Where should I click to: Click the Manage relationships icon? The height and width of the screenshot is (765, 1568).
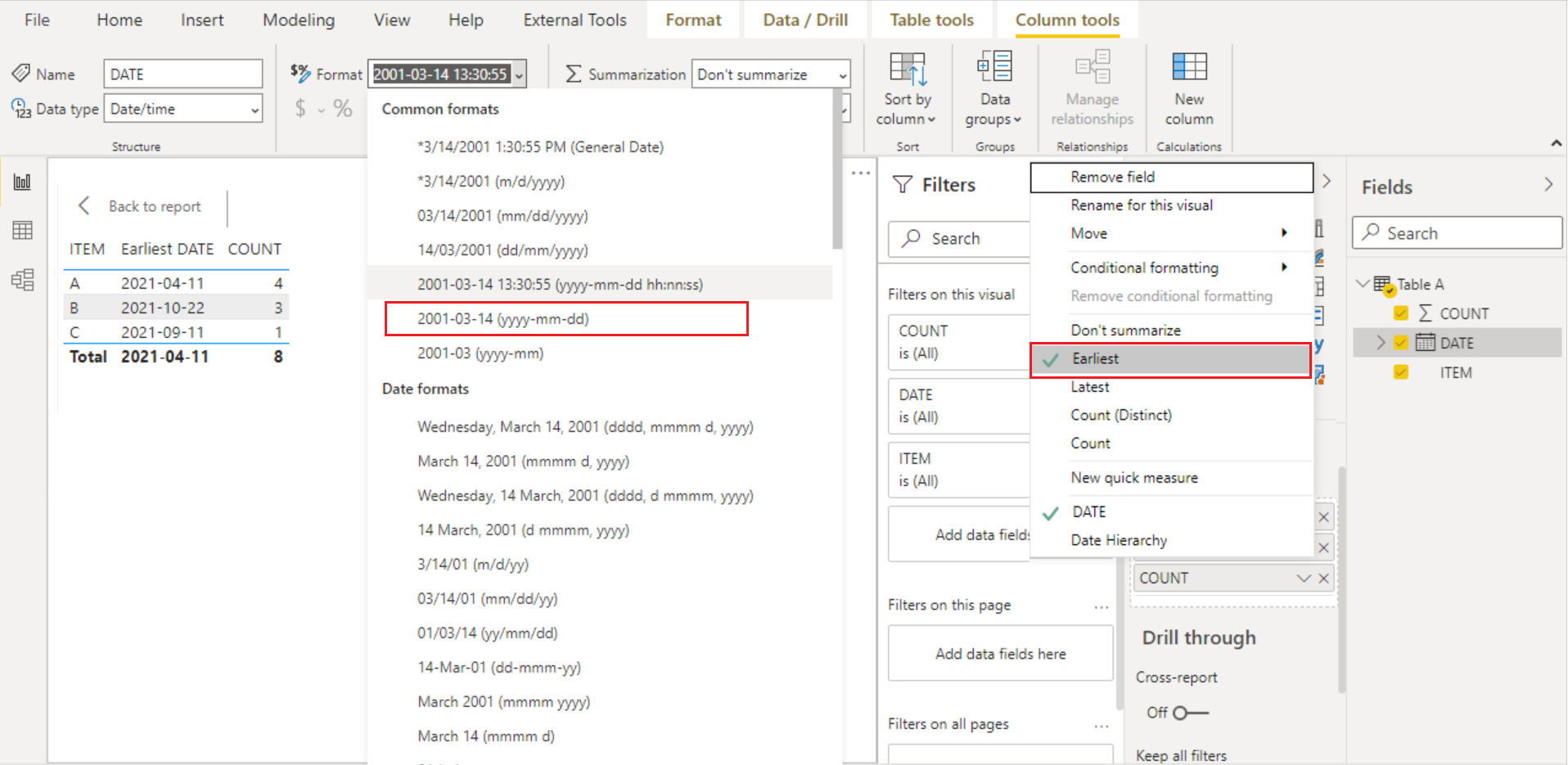pyautogui.click(x=1092, y=67)
